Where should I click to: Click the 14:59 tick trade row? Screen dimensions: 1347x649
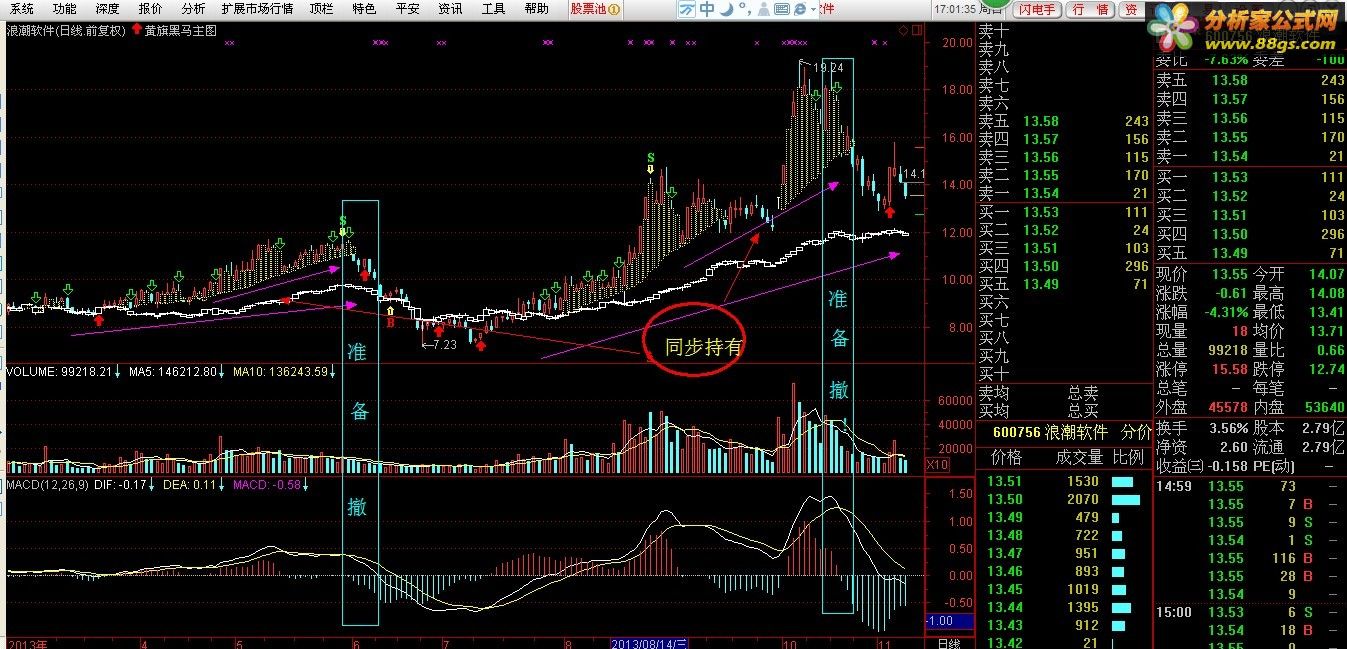[1250, 487]
